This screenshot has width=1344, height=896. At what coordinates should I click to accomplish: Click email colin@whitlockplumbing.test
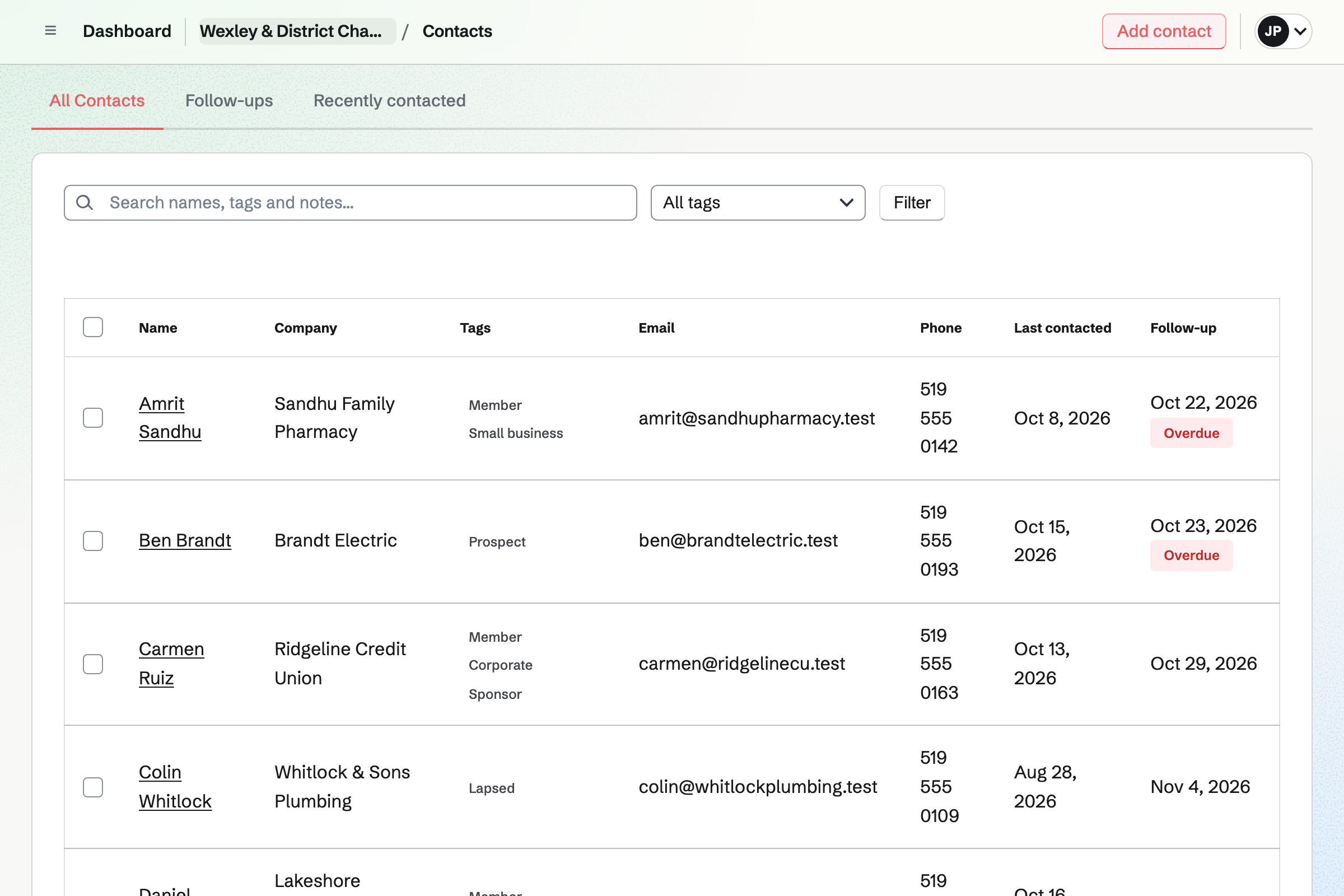(758, 787)
